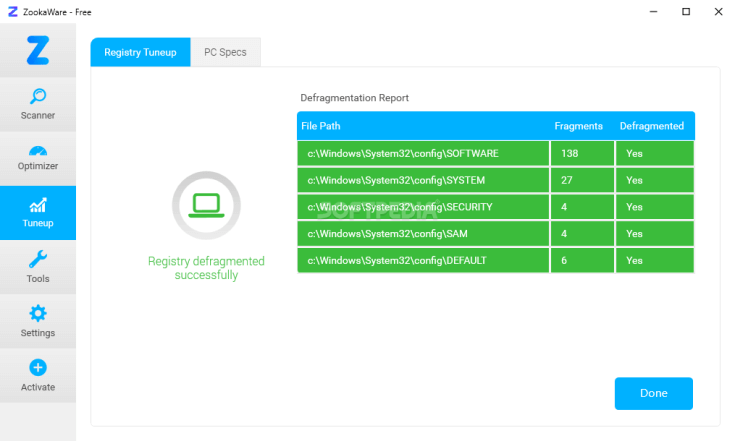
Task: Switch to the PC Specs tab
Action: [x=225, y=52]
